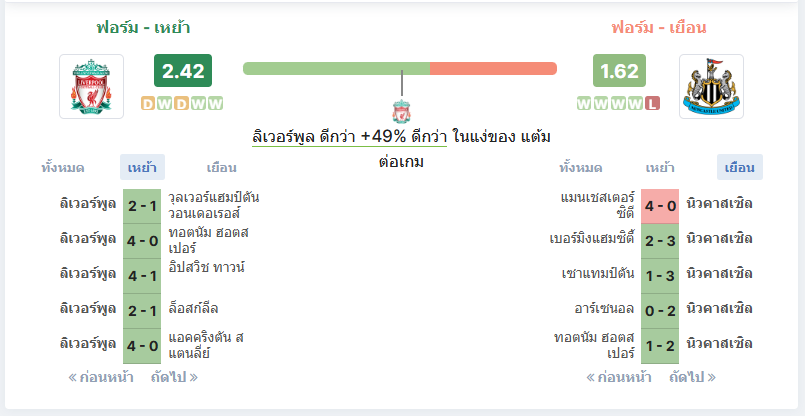The width and height of the screenshot is (805, 416).
Task: Select Newcastle's 'เหย้า' filter tab
Action: pos(660,167)
